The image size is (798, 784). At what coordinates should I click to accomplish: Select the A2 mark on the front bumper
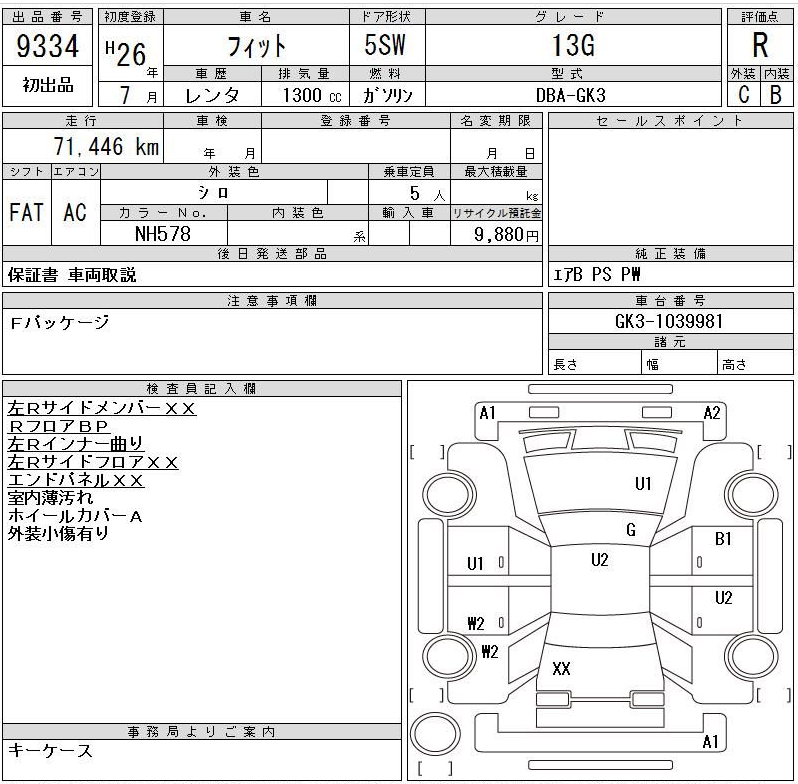pyautogui.click(x=712, y=412)
